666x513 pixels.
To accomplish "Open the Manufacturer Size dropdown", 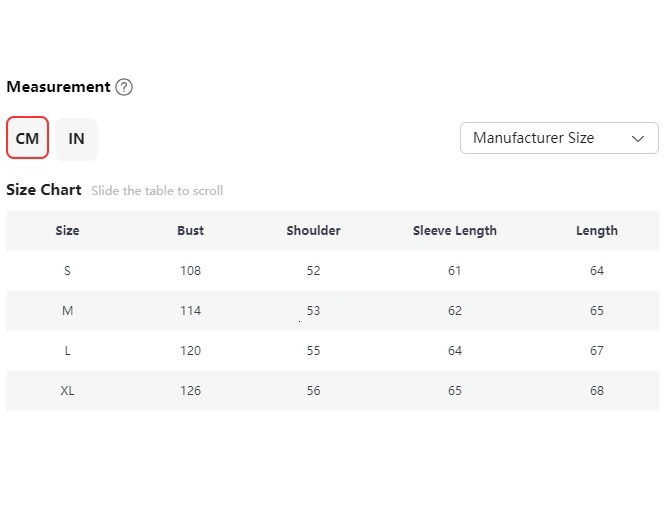I will 558,138.
